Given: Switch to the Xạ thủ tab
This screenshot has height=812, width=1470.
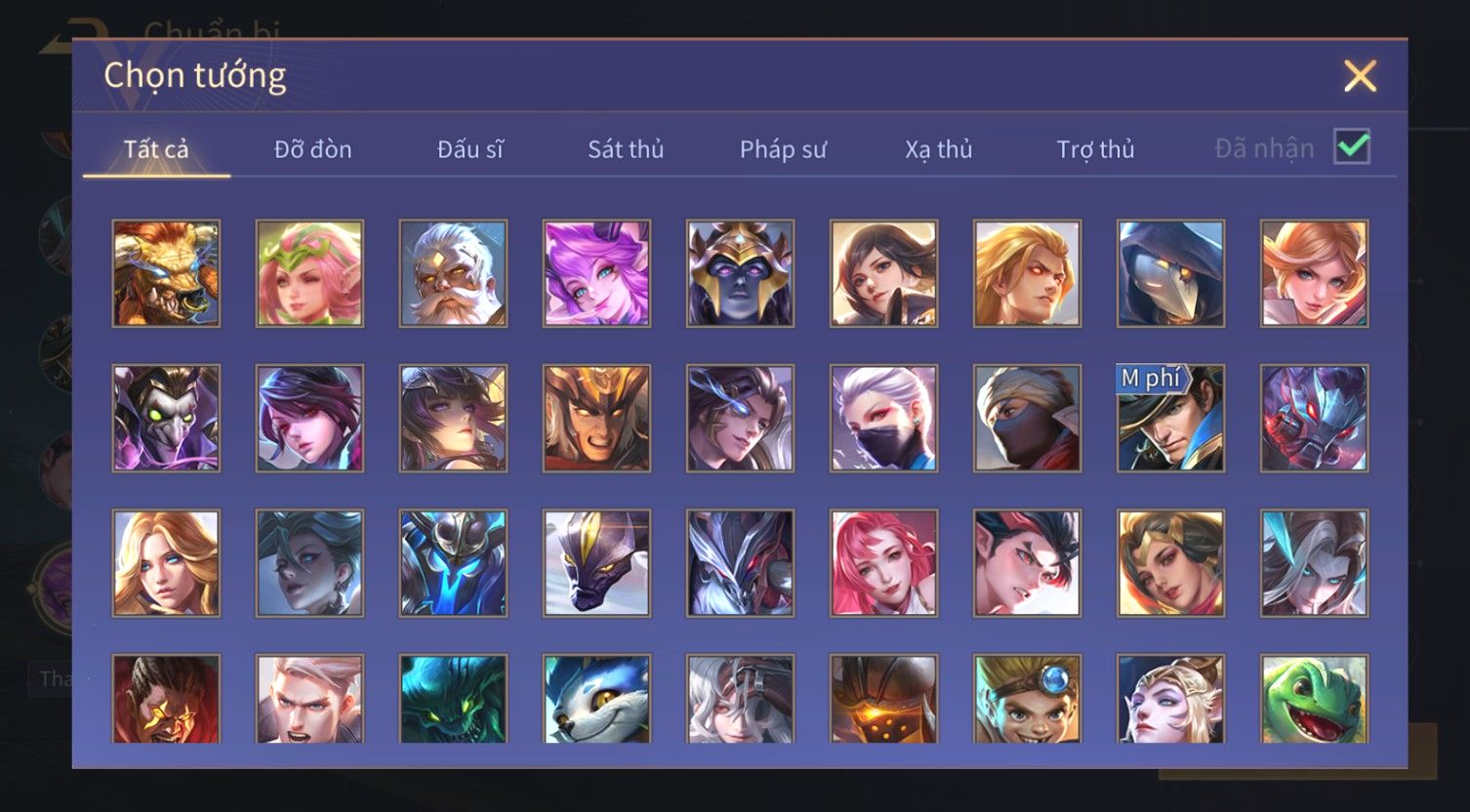Looking at the screenshot, I should (939, 149).
